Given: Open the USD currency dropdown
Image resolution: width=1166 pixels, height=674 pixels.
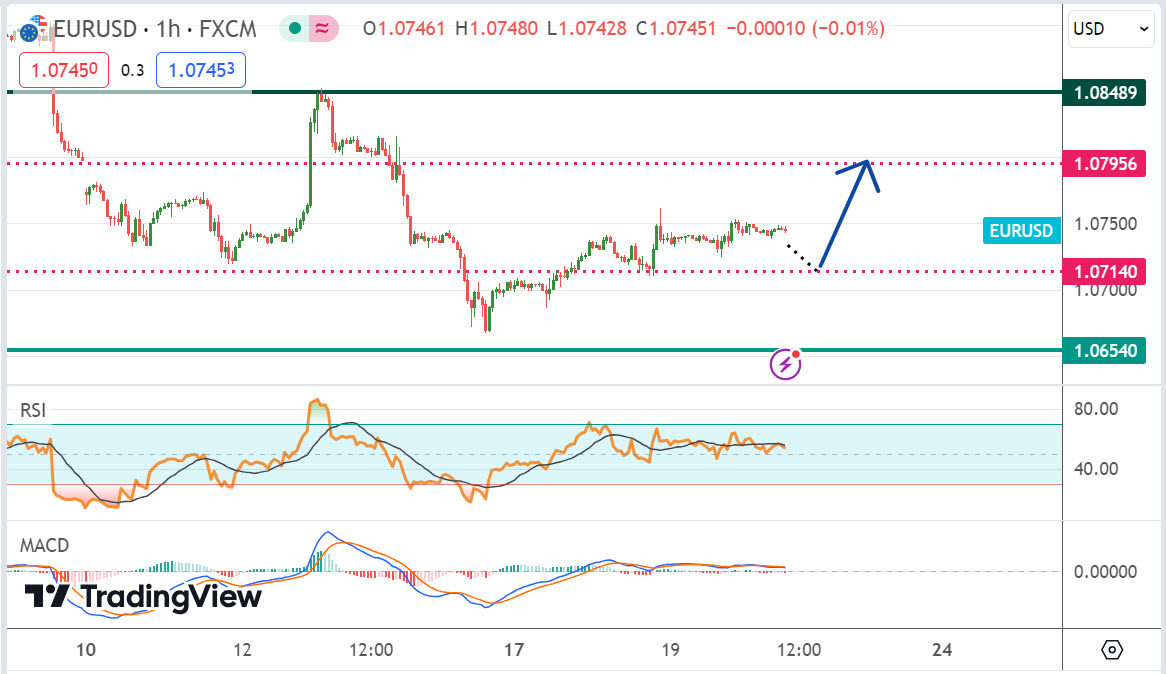Looking at the screenshot, I should tap(1111, 29).
